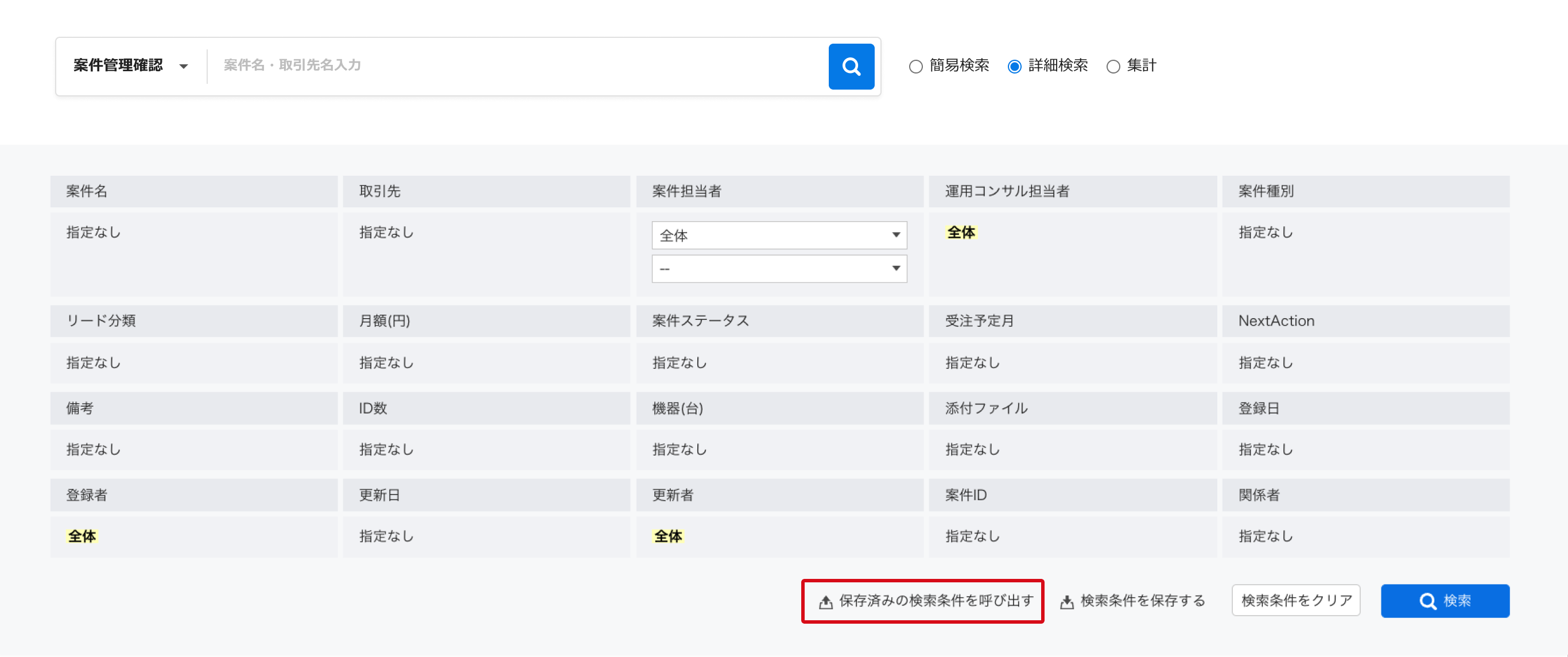Click the blue magnifying glass search icon
The width and height of the screenshot is (1568, 657).
851,66
